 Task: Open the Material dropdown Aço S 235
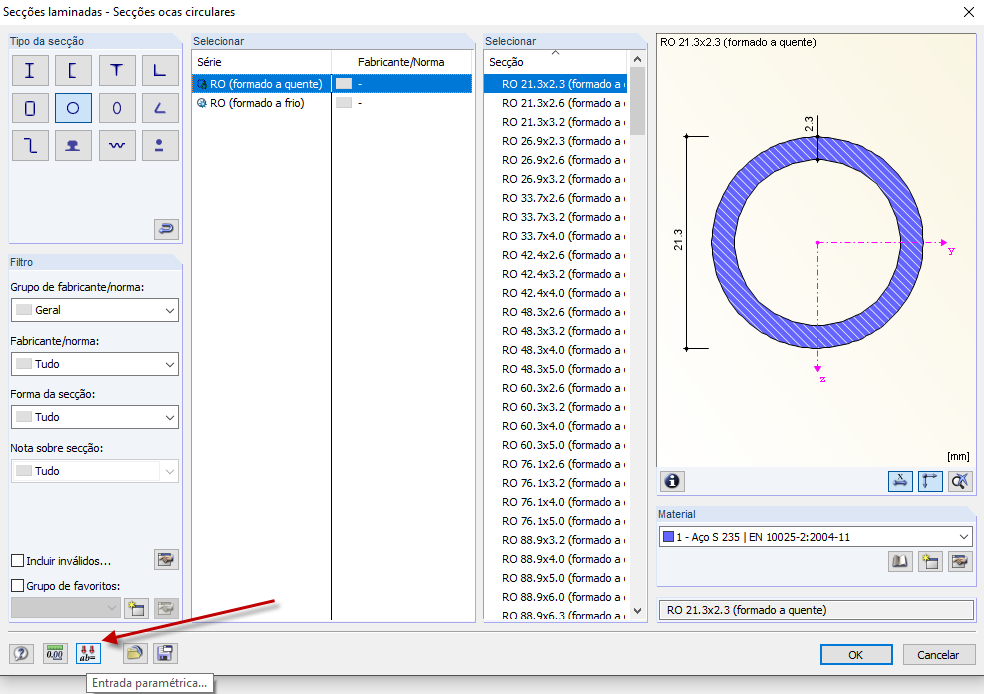point(816,537)
